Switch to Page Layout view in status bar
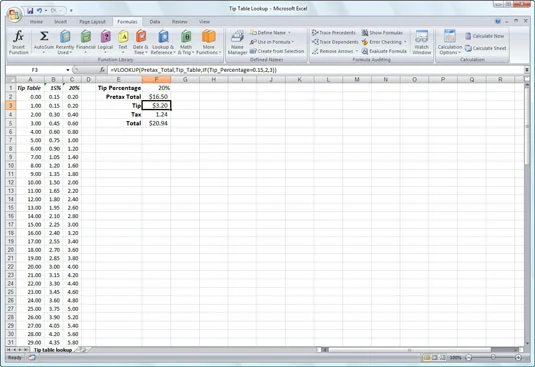The width and height of the screenshot is (535, 367). pyautogui.click(x=435, y=357)
